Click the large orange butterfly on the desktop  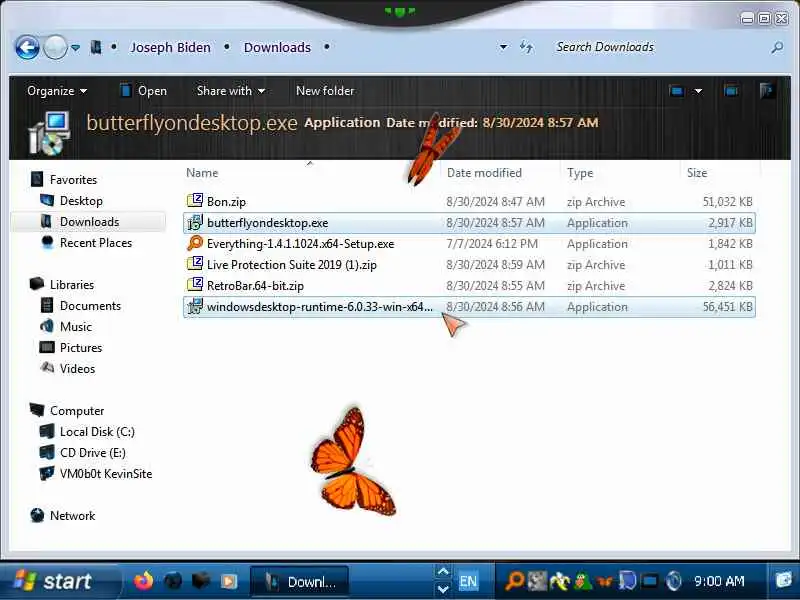click(353, 462)
